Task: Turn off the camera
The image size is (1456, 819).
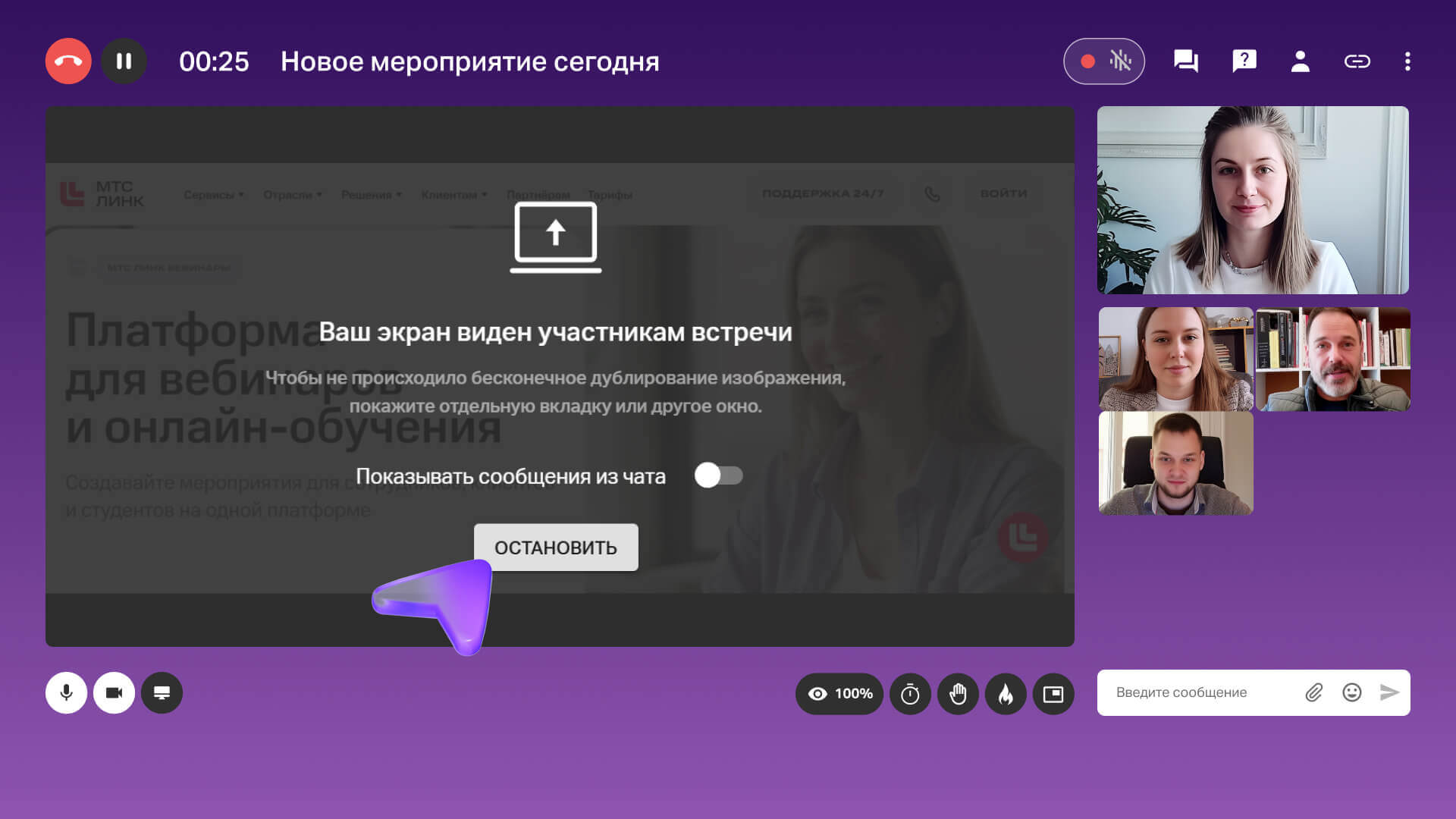Action: (114, 692)
